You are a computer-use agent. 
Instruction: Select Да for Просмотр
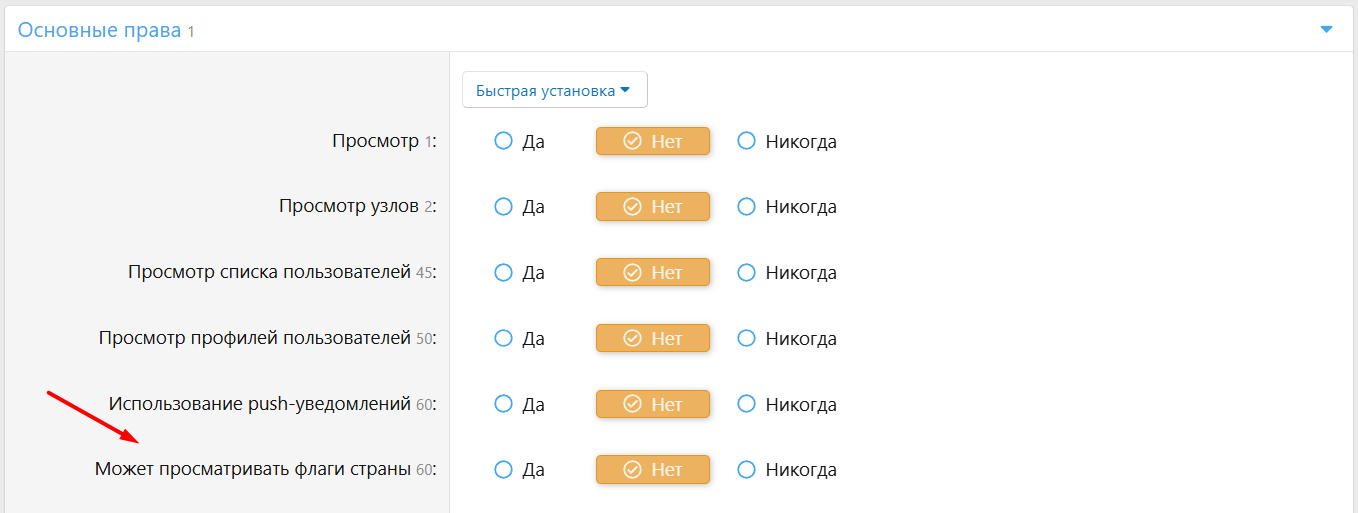[x=504, y=141]
